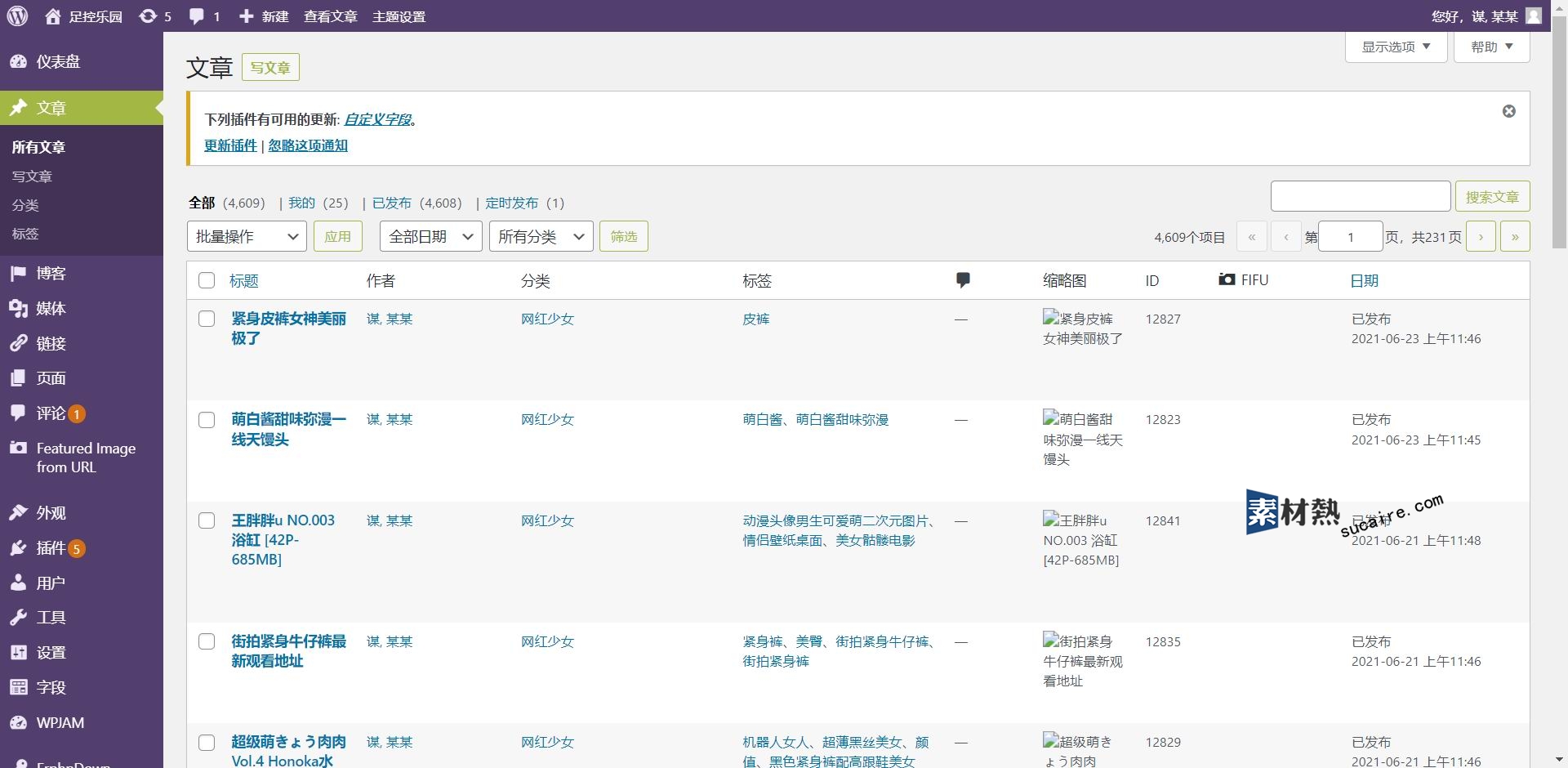This screenshot has height=768, width=1568.
Task: Sort the list by 标题 column
Action: click(x=244, y=281)
